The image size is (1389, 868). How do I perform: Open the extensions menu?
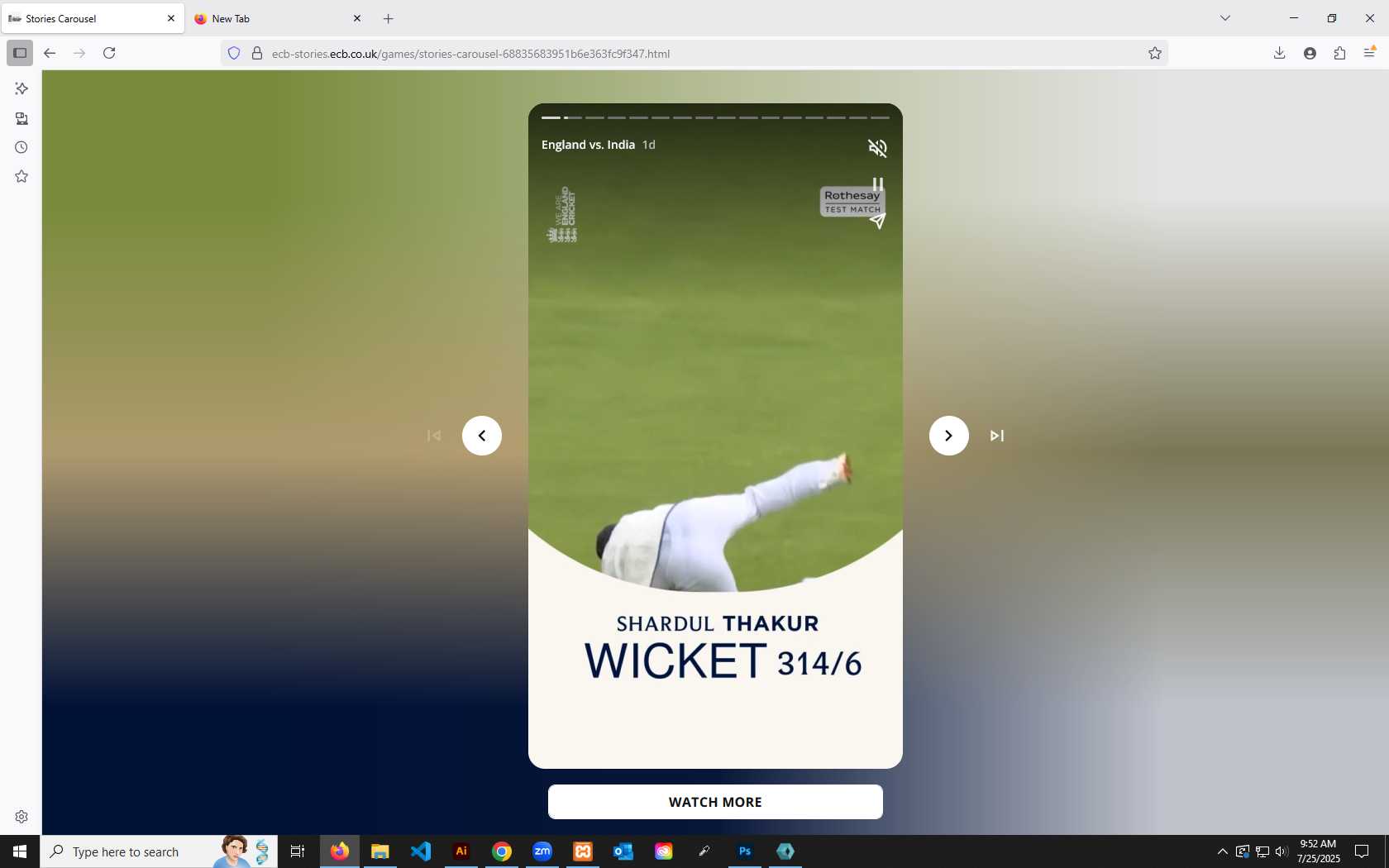click(x=1339, y=53)
